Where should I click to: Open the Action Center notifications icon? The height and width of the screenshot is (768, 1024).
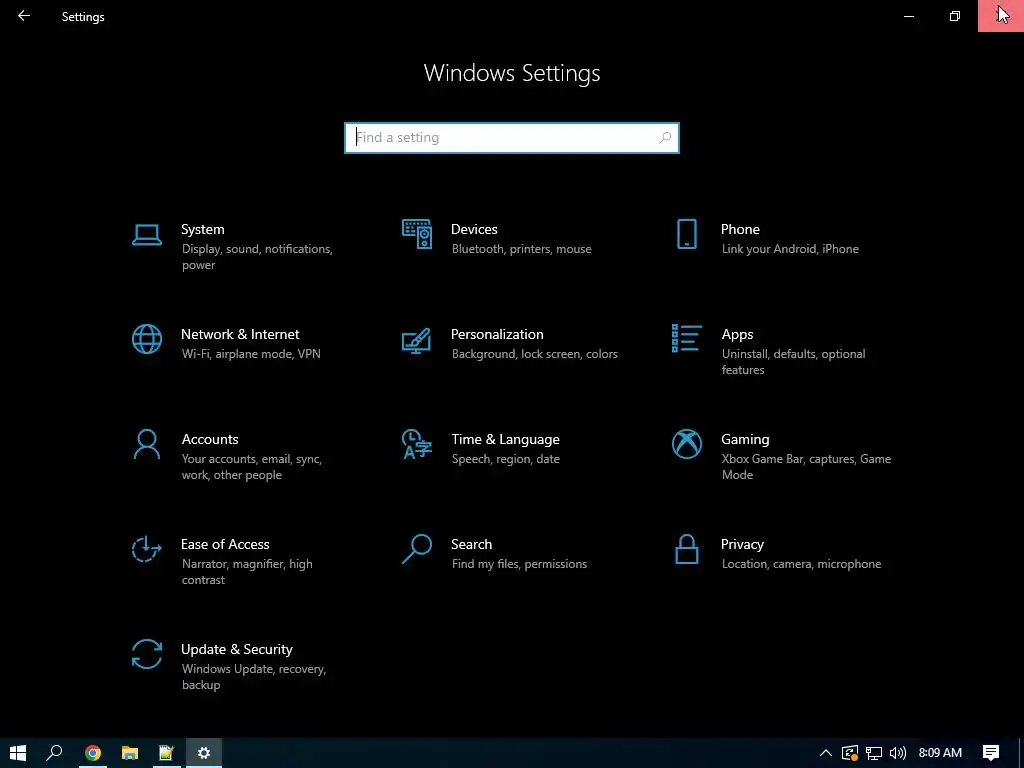coord(991,753)
